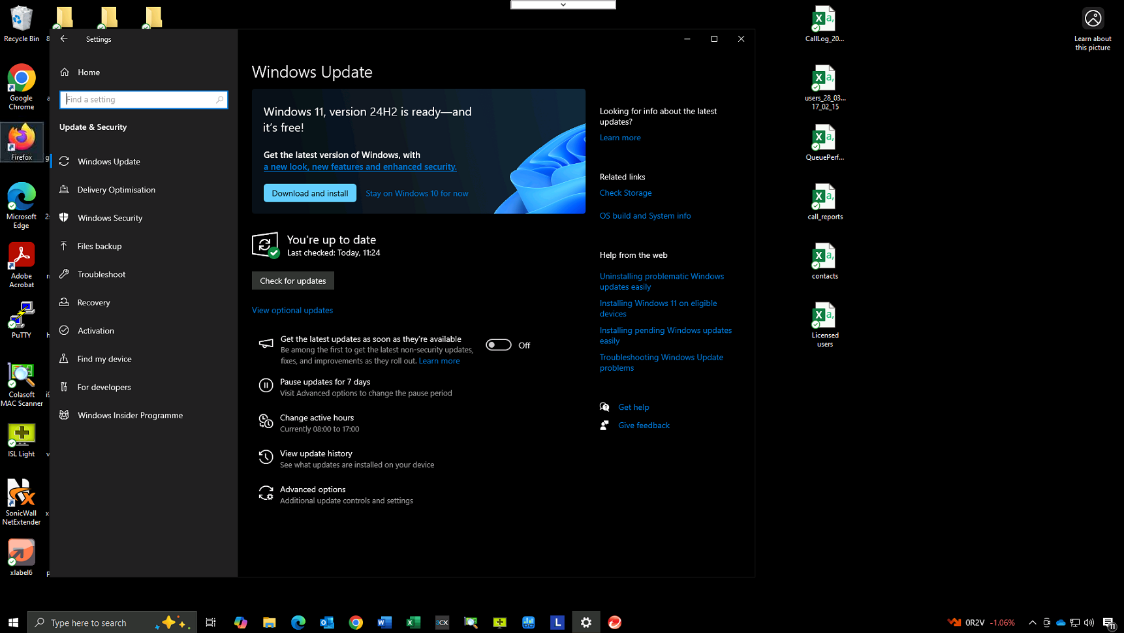Image resolution: width=1124 pixels, height=633 pixels.
Task: Select Licensed users Excel file on desktop
Action: point(824,325)
